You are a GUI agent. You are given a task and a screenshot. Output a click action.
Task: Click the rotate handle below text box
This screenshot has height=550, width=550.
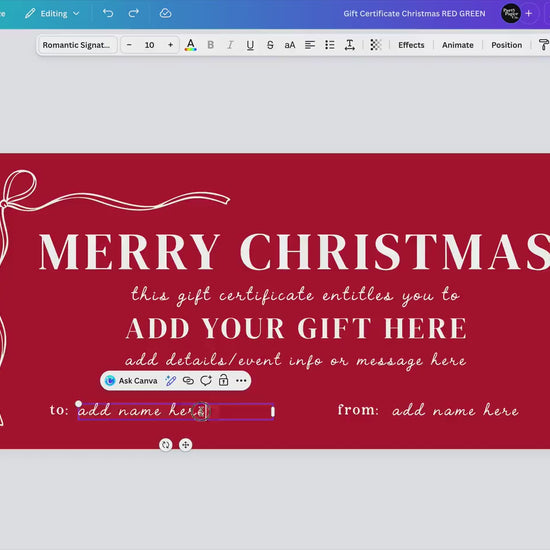[166, 445]
